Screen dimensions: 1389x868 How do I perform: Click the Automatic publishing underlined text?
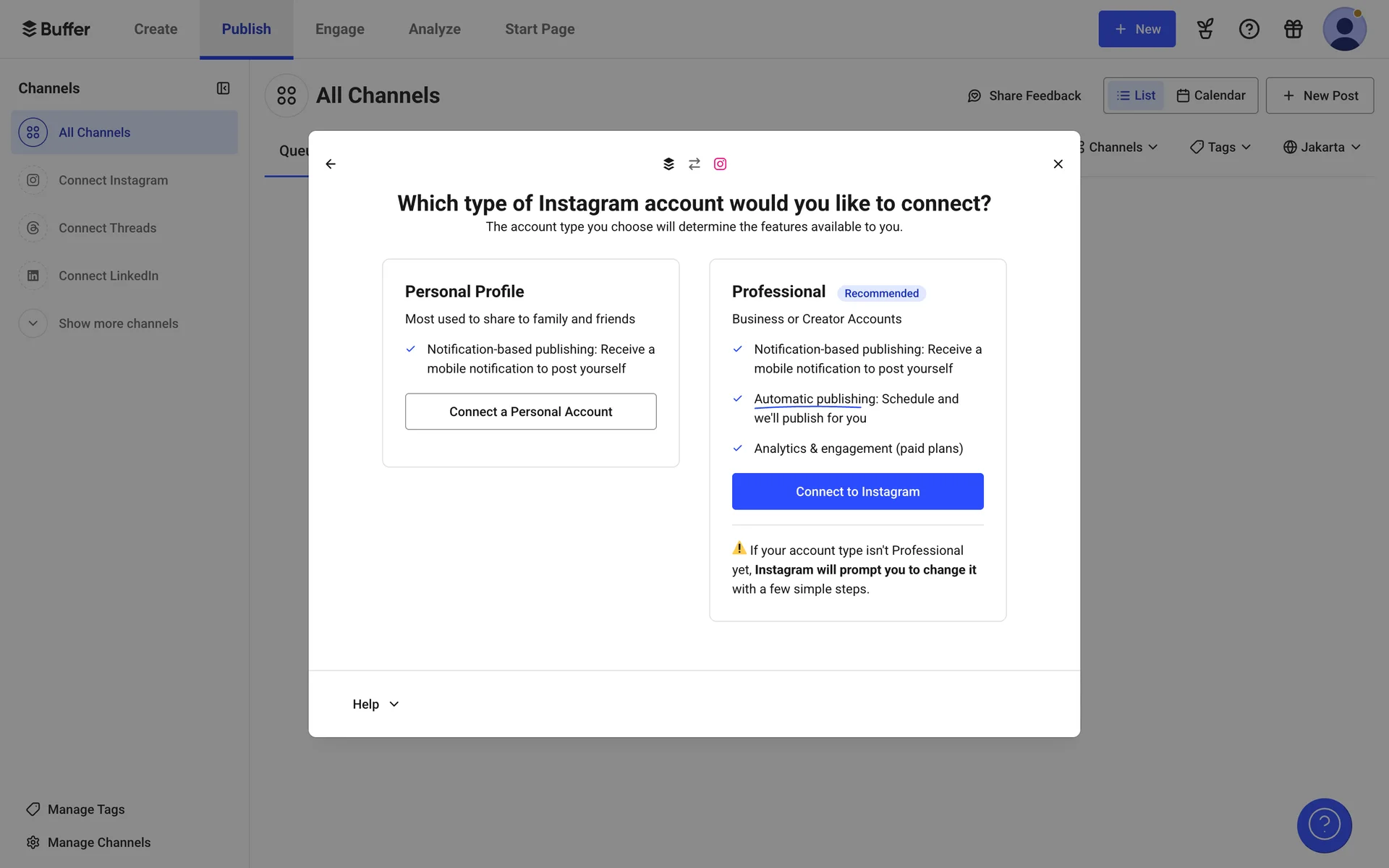pos(815,399)
